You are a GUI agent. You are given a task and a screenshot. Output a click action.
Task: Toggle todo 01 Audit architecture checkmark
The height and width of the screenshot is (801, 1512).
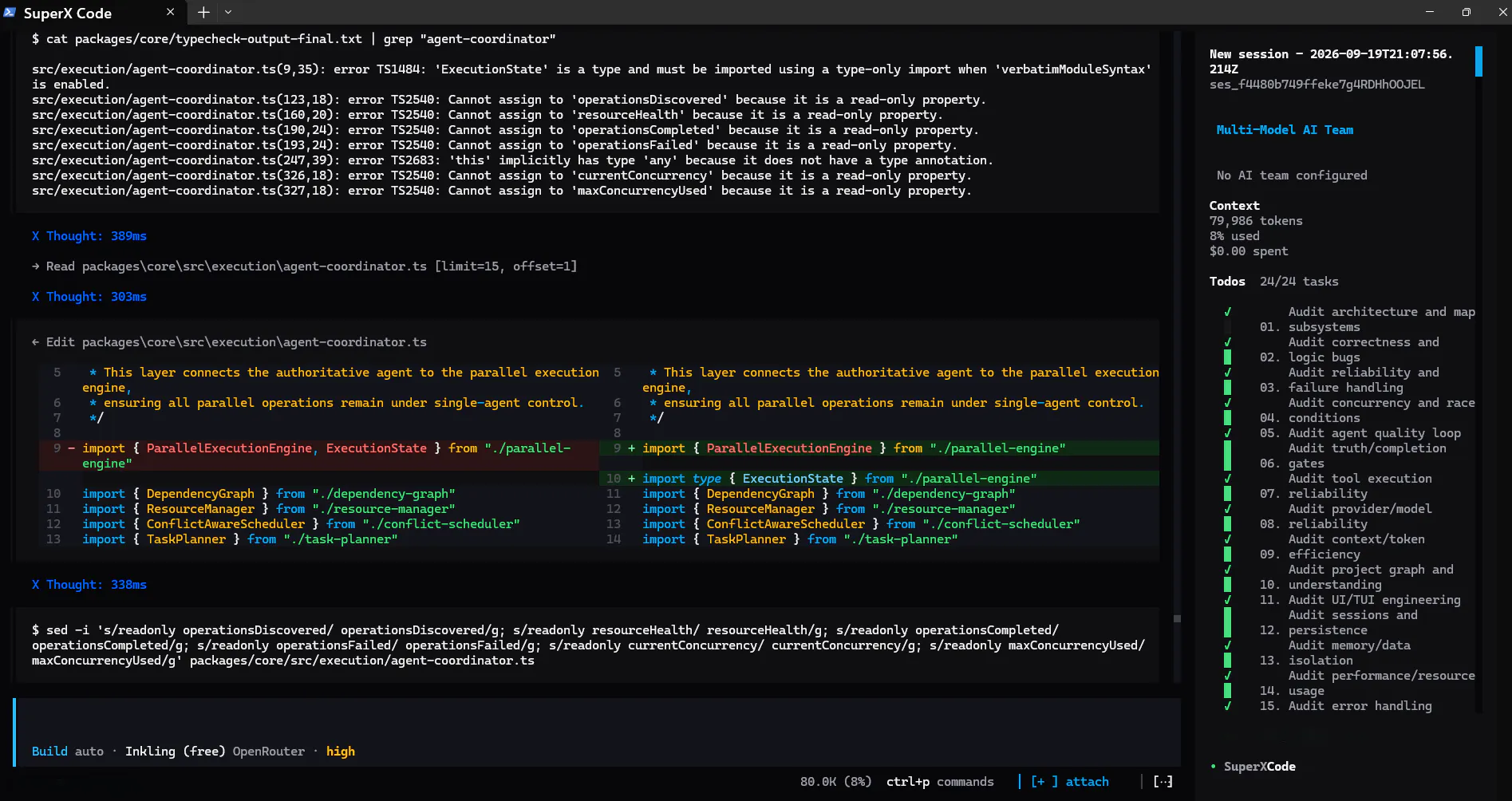[x=1227, y=312]
